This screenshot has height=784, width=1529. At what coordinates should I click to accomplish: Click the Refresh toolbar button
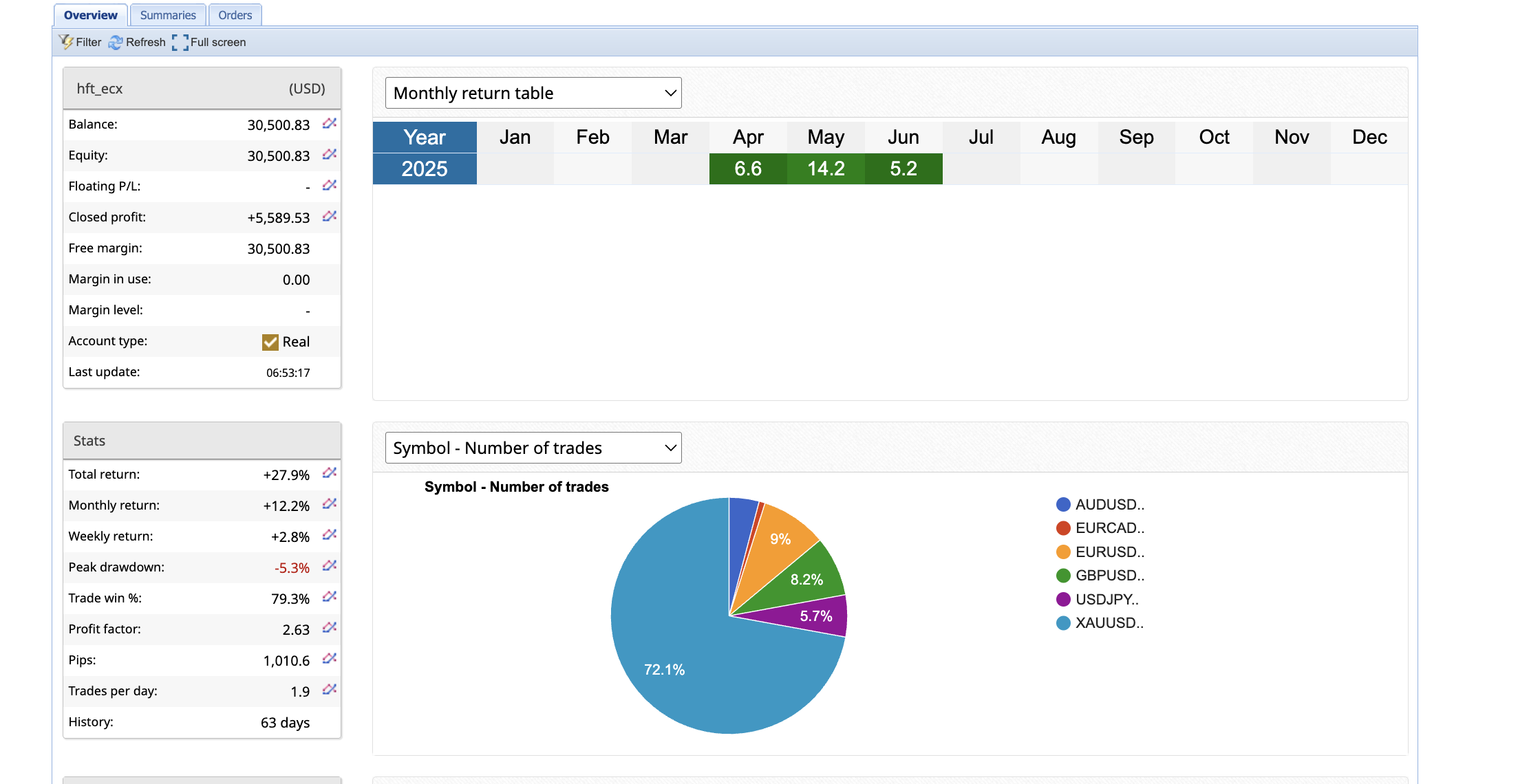138,42
